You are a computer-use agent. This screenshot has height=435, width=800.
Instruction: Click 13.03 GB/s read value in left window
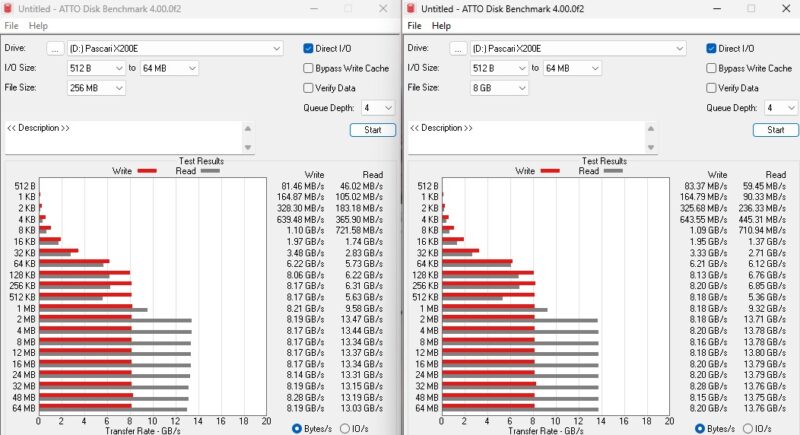pos(362,408)
